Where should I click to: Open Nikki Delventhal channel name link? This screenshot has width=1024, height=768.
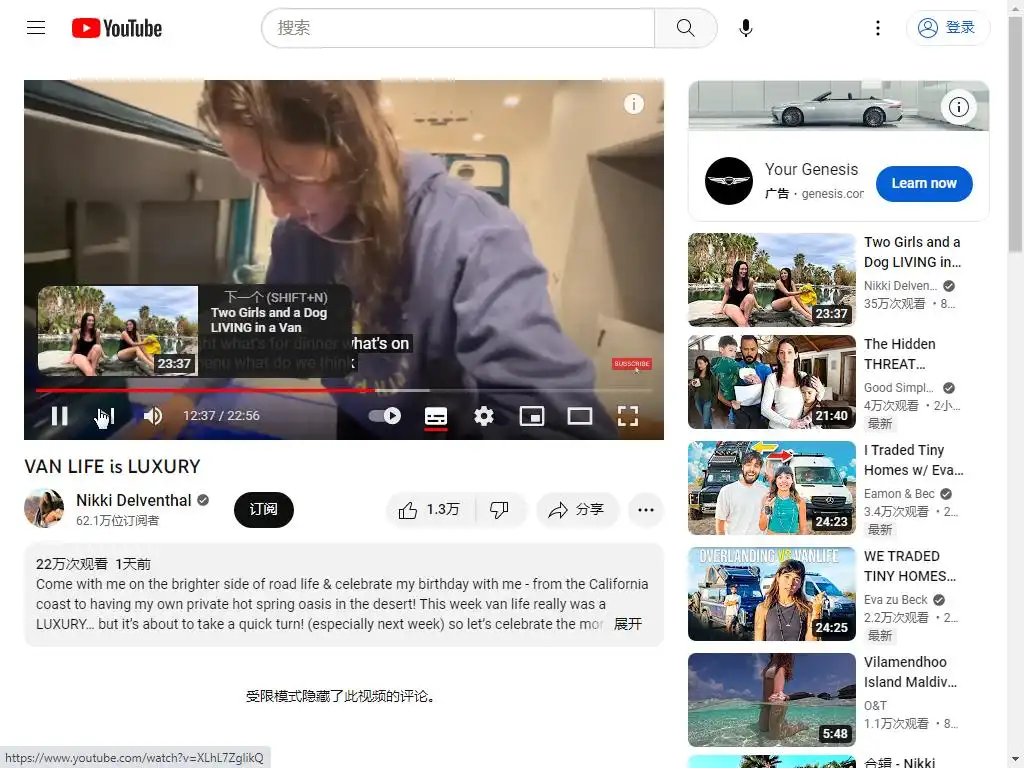133,500
